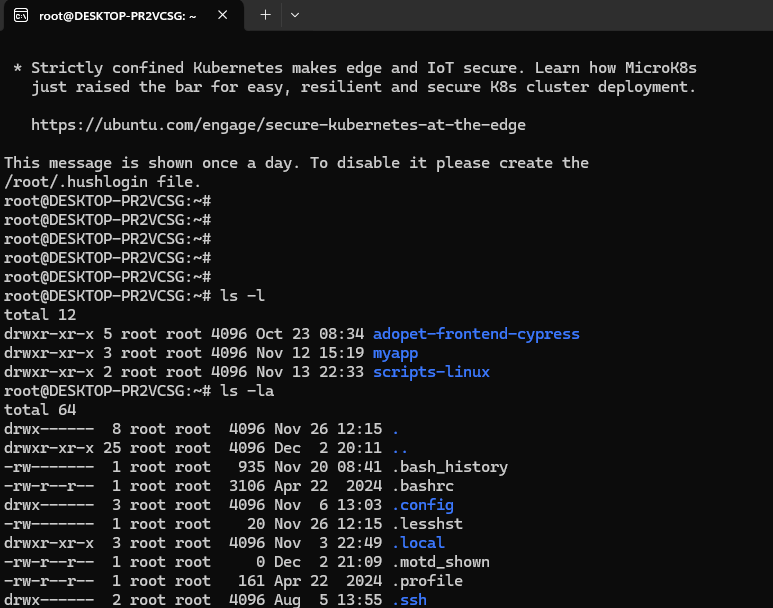The height and width of the screenshot is (608, 773).
Task: Click the .motd_shown file name
Action: point(441,562)
